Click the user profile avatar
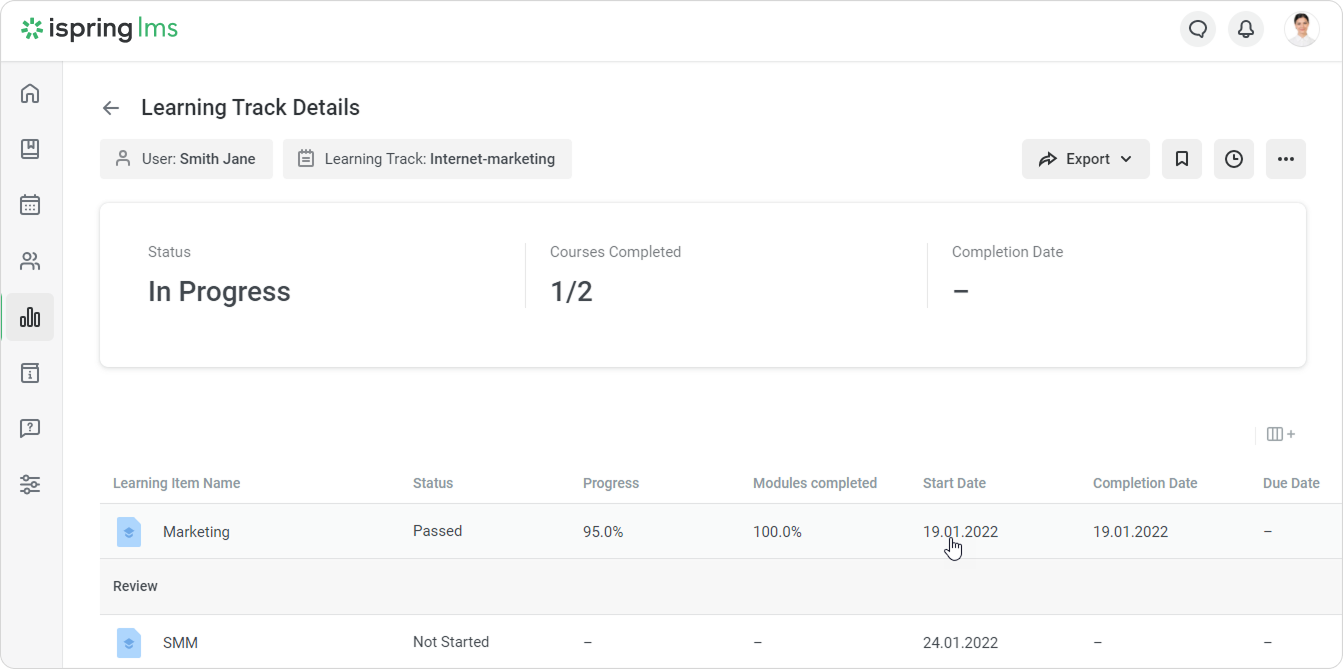This screenshot has height=669, width=1343. point(1301,29)
